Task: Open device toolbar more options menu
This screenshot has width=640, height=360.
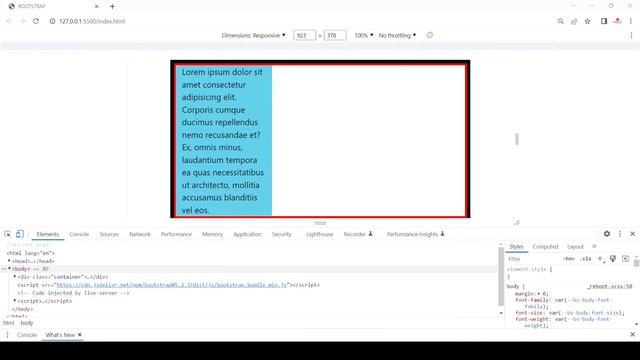Action: click(631, 36)
